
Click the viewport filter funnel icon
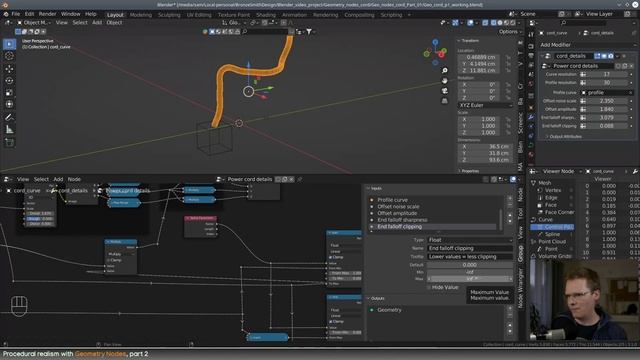coord(309,31)
